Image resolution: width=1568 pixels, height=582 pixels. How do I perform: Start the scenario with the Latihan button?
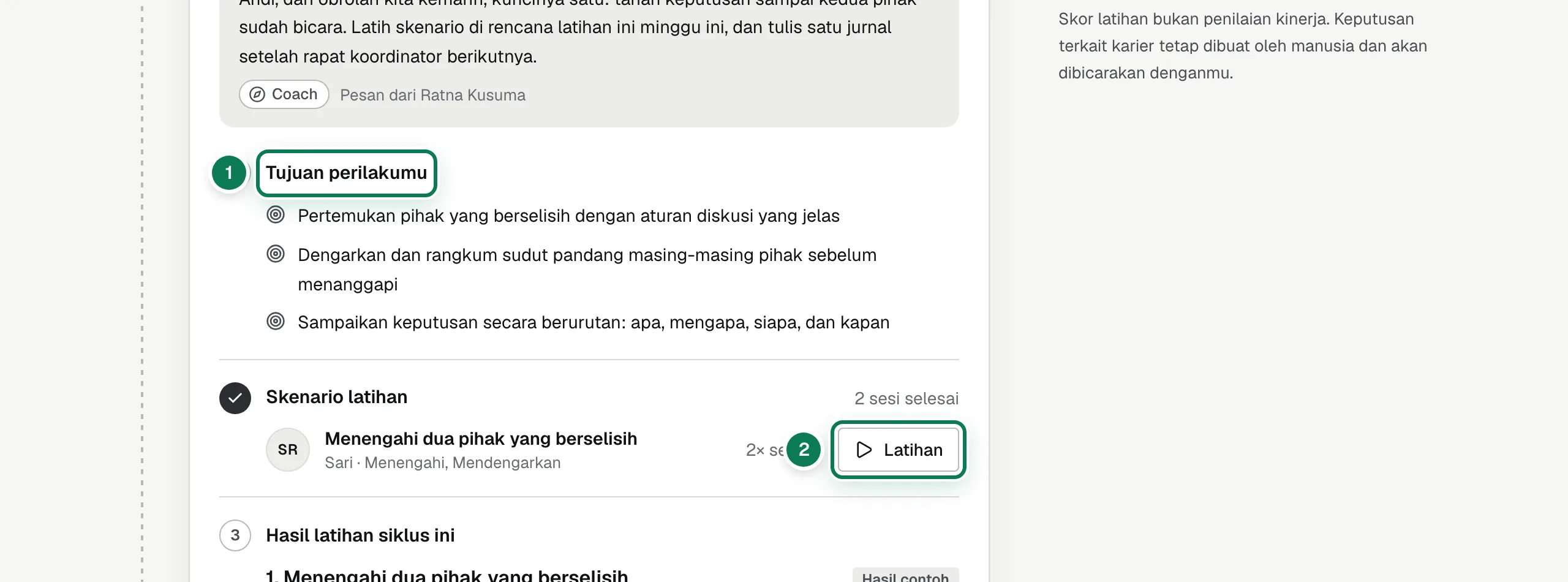point(898,450)
